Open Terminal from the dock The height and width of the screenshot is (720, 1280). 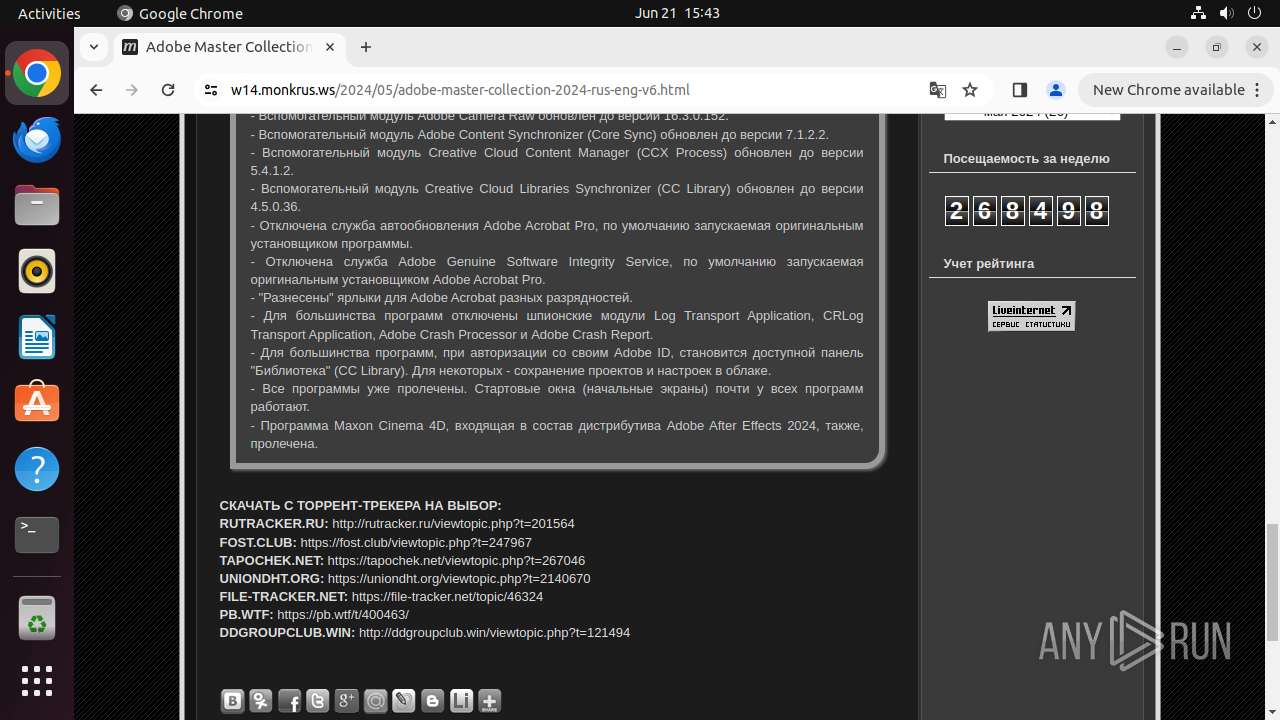click(x=37, y=535)
